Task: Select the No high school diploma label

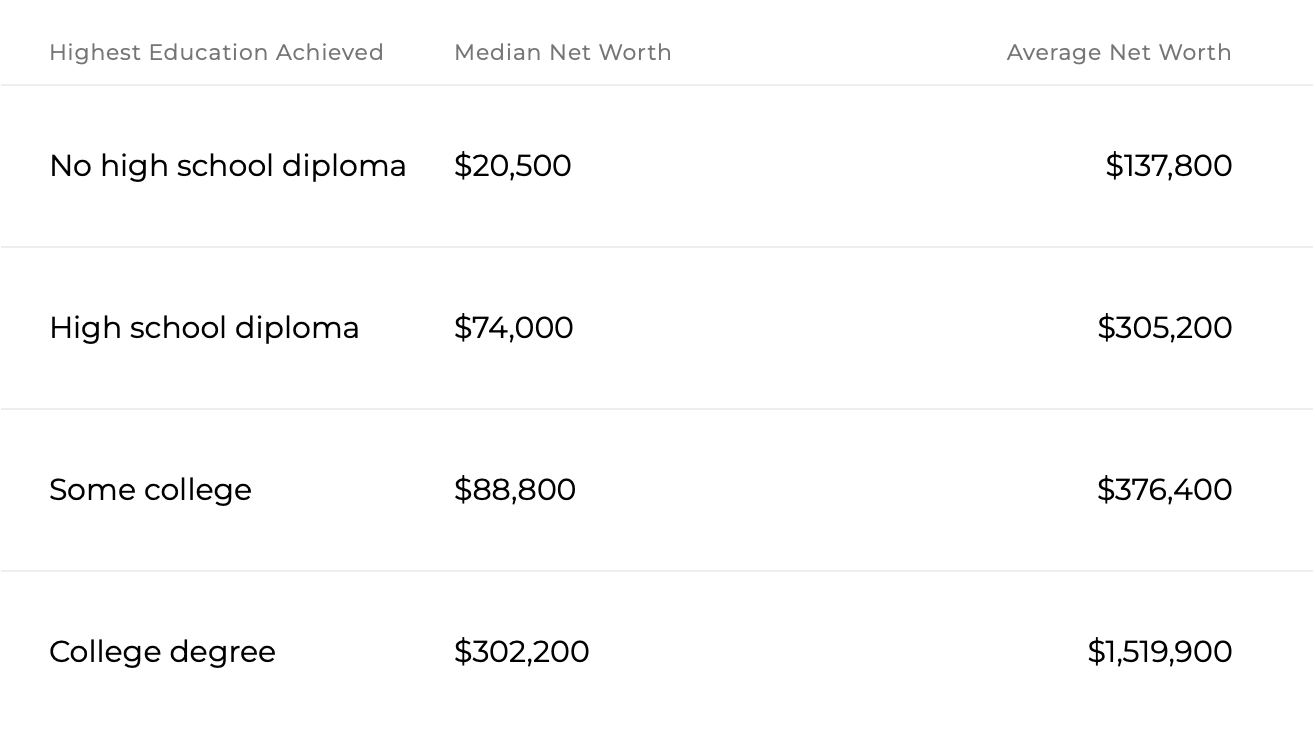Action: coord(227,165)
